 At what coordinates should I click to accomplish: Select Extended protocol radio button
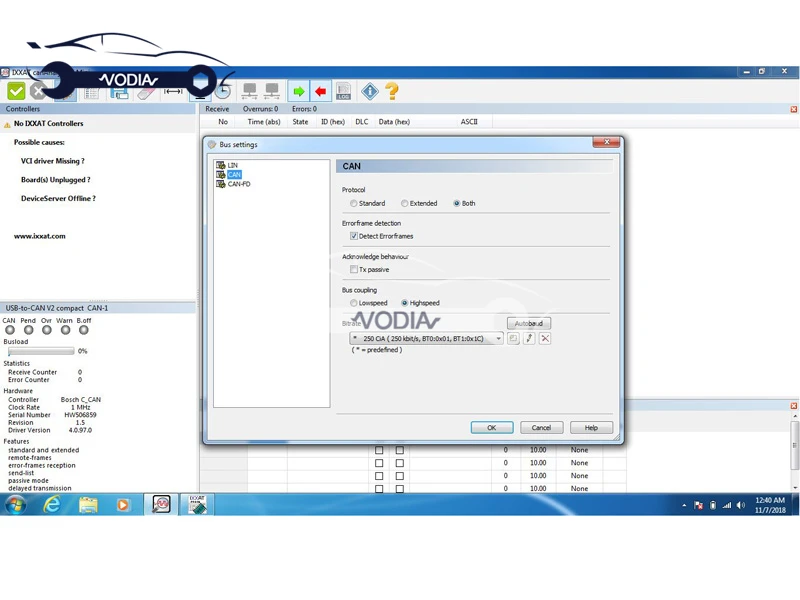click(405, 204)
